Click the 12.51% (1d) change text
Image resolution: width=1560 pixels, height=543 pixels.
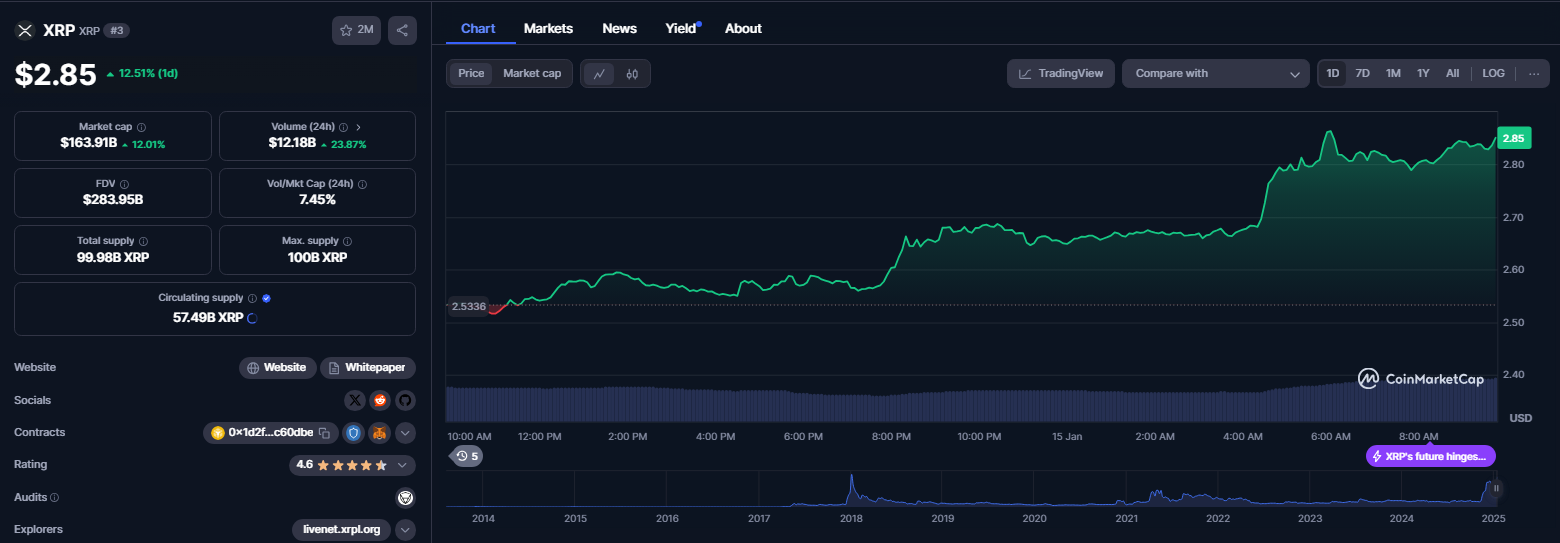pyautogui.click(x=148, y=73)
